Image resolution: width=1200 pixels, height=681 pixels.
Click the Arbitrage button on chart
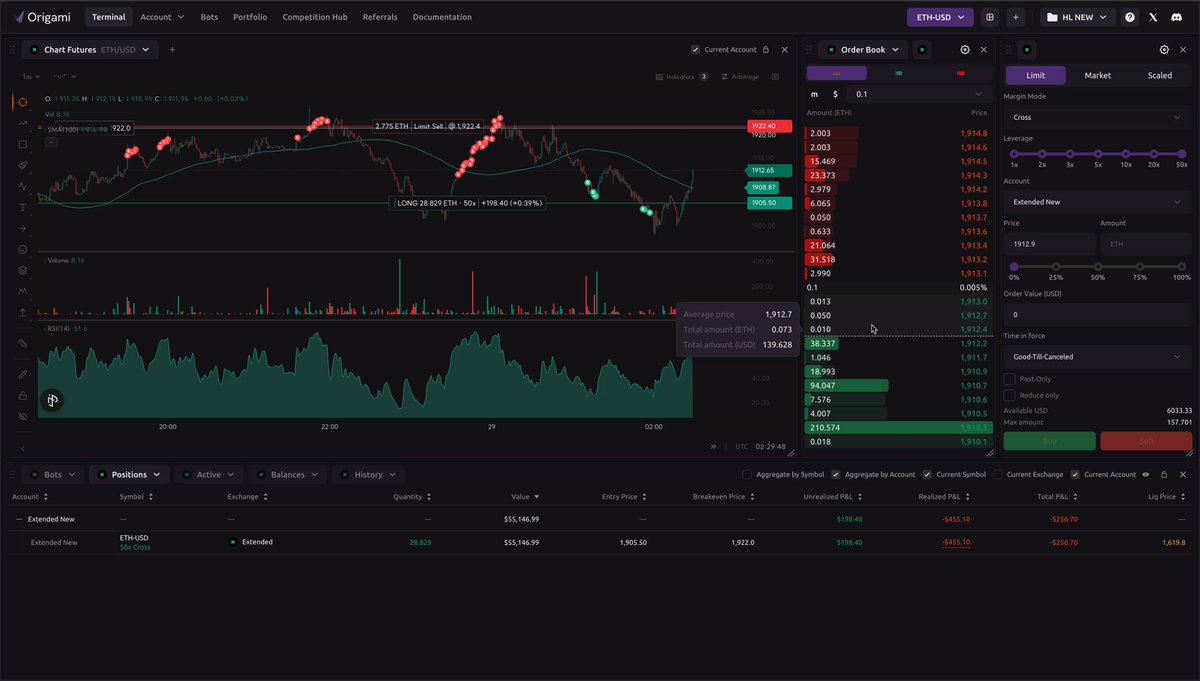[739, 77]
